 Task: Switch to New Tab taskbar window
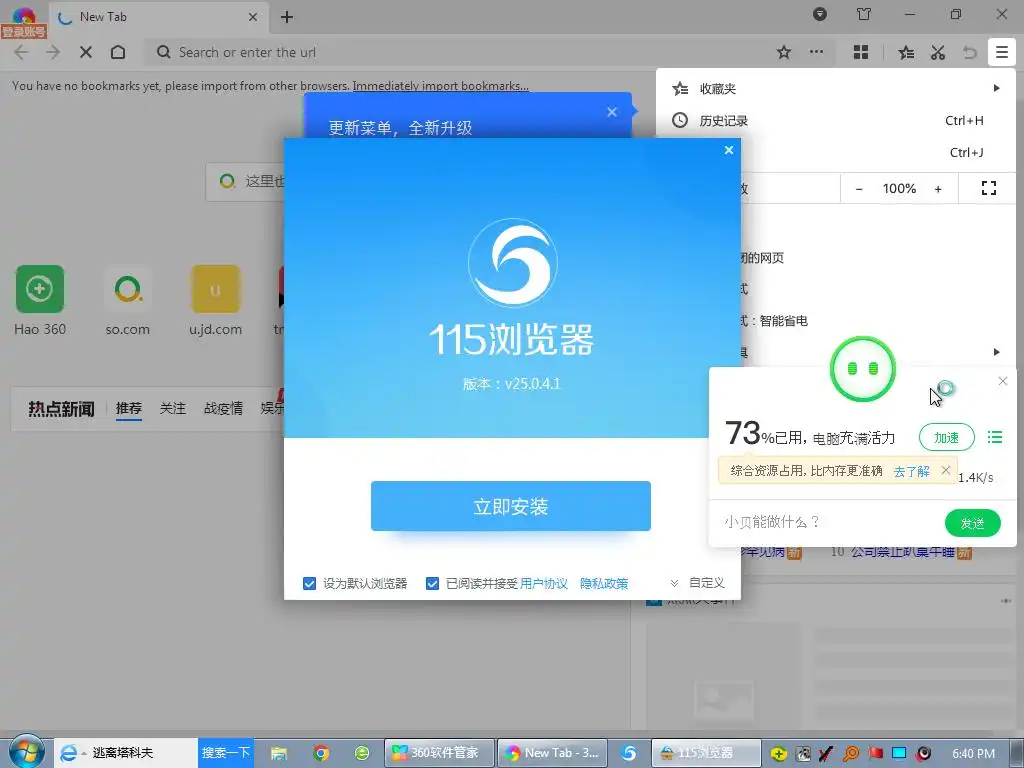tap(552, 753)
